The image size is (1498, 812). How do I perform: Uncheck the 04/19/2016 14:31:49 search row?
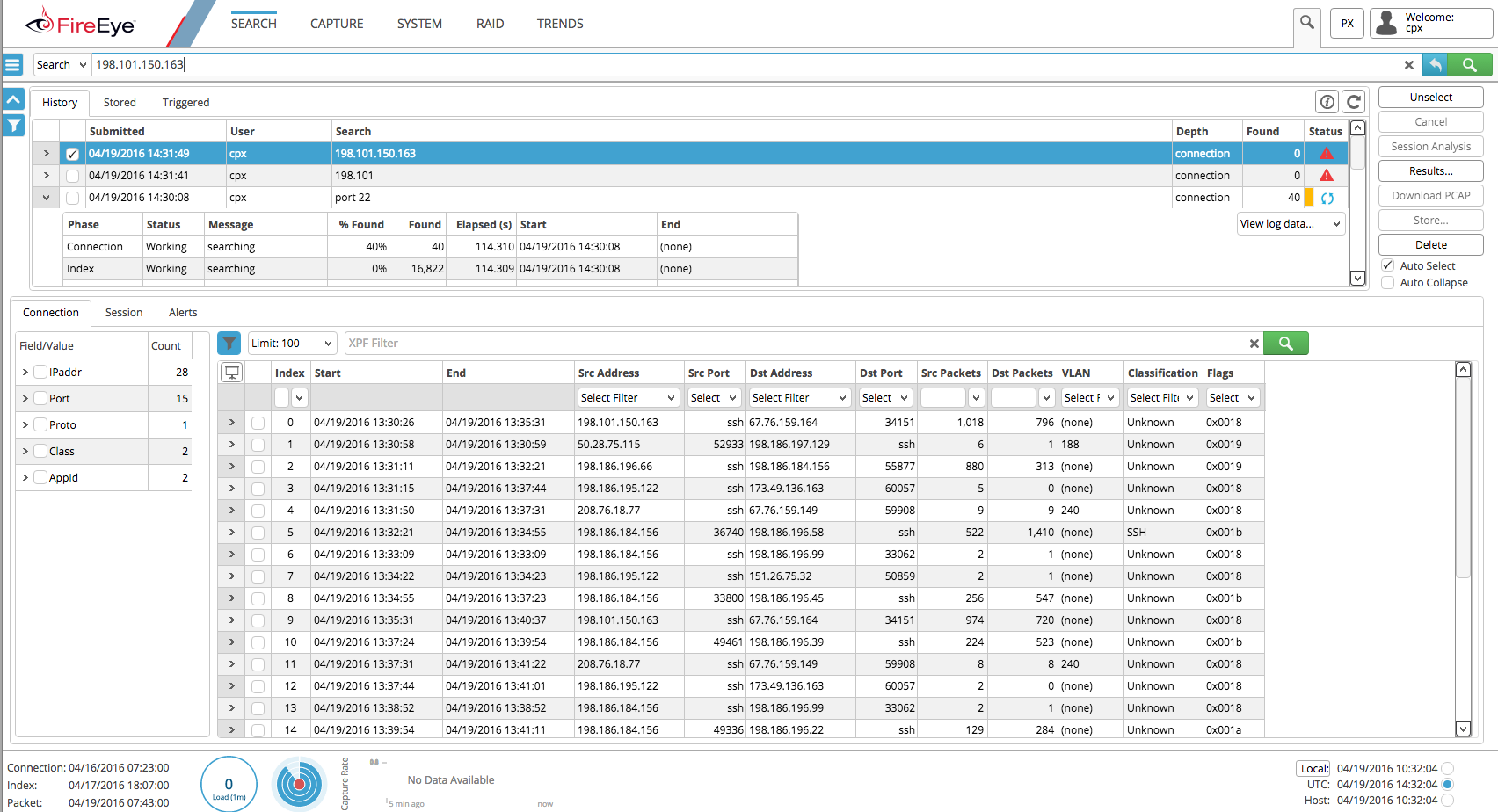[73, 154]
